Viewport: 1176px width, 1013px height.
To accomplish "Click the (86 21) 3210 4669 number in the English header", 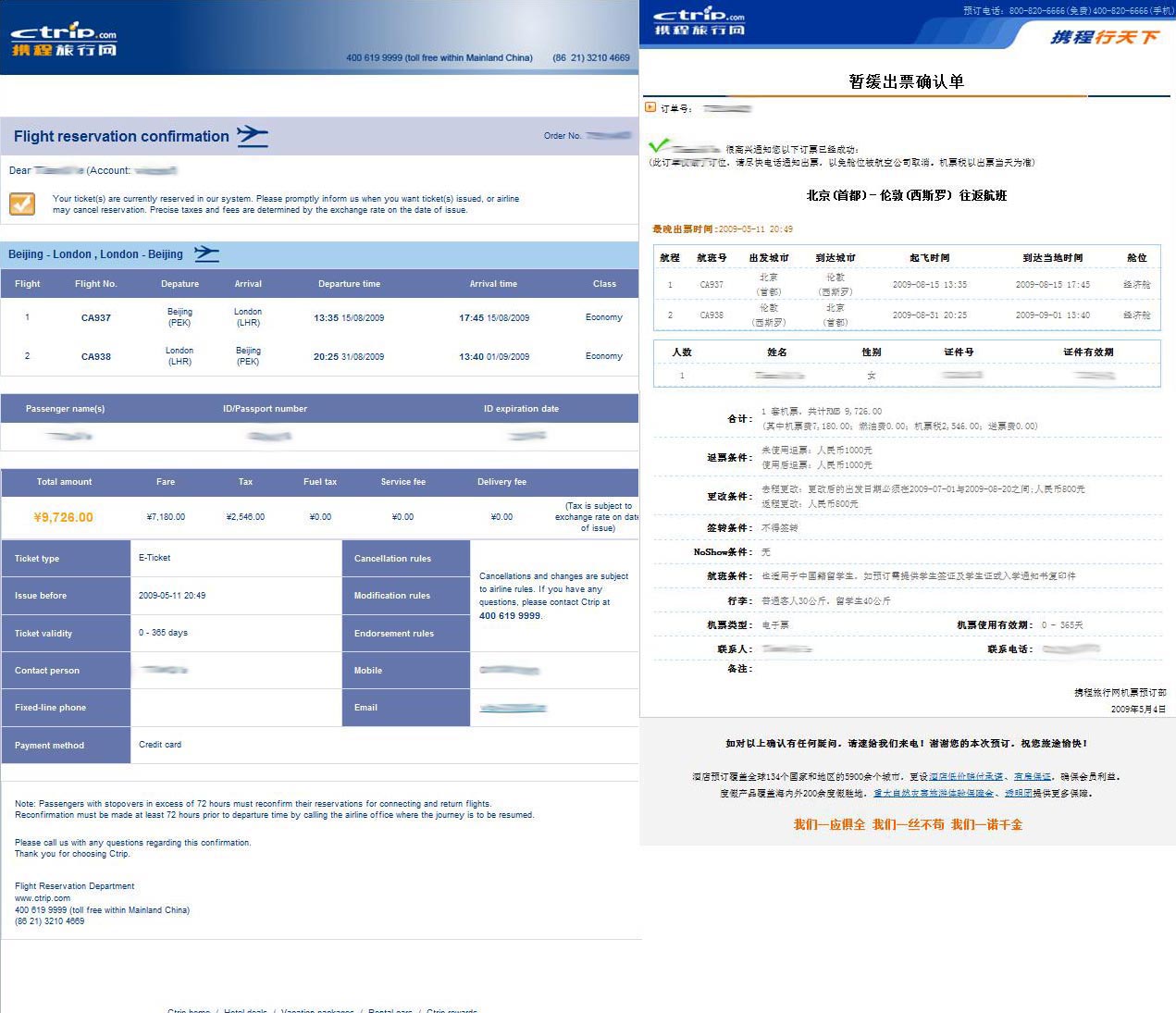I will point(591,57).
